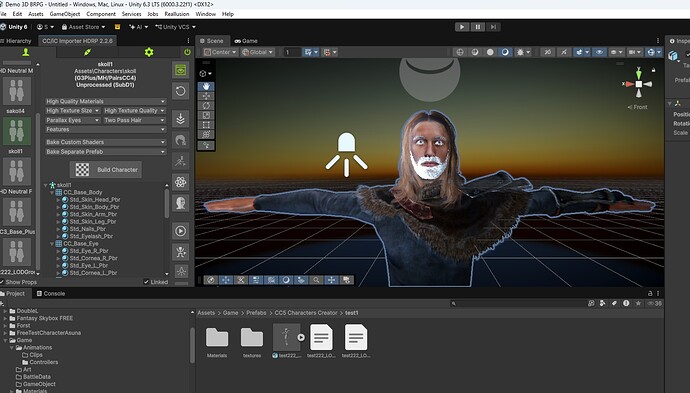Screen dimensions: 690x393
Task: Click the Project search field
Action: (x=518, y=303)
